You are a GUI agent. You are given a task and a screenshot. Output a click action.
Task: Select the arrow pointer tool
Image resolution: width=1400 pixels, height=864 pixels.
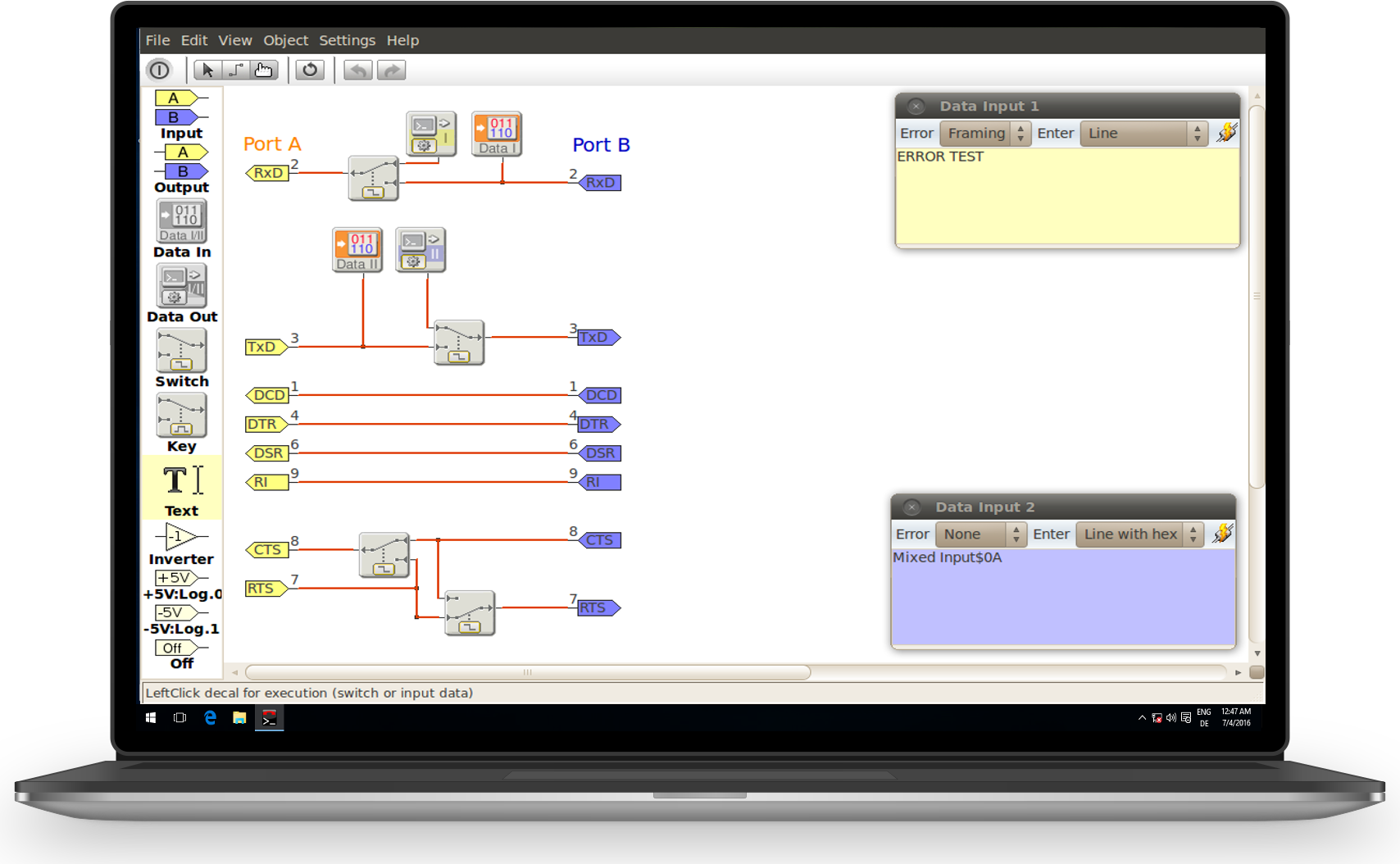pyautogui.click(x=207, y=70)
